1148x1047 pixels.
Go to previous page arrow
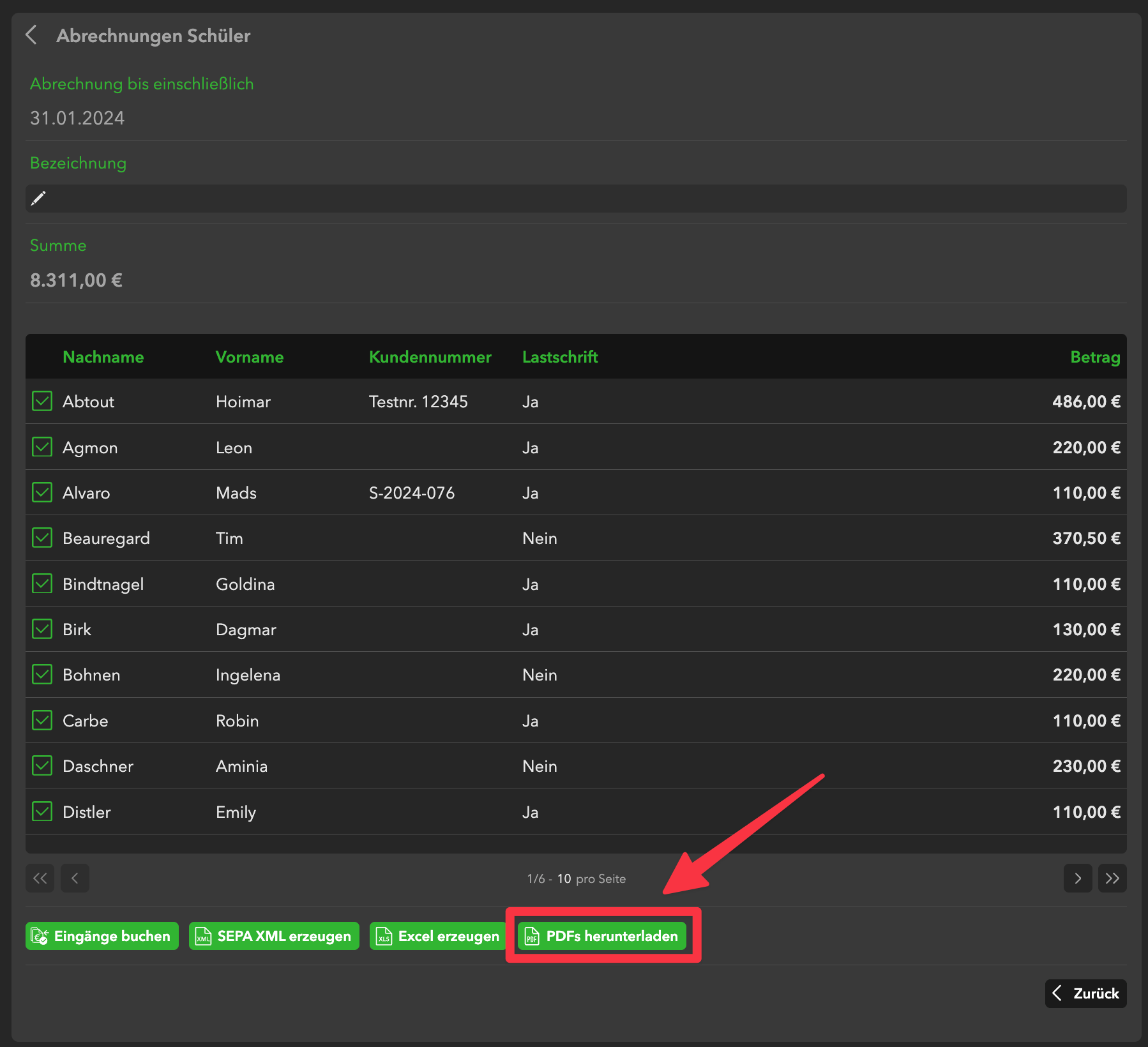point(75,878)
